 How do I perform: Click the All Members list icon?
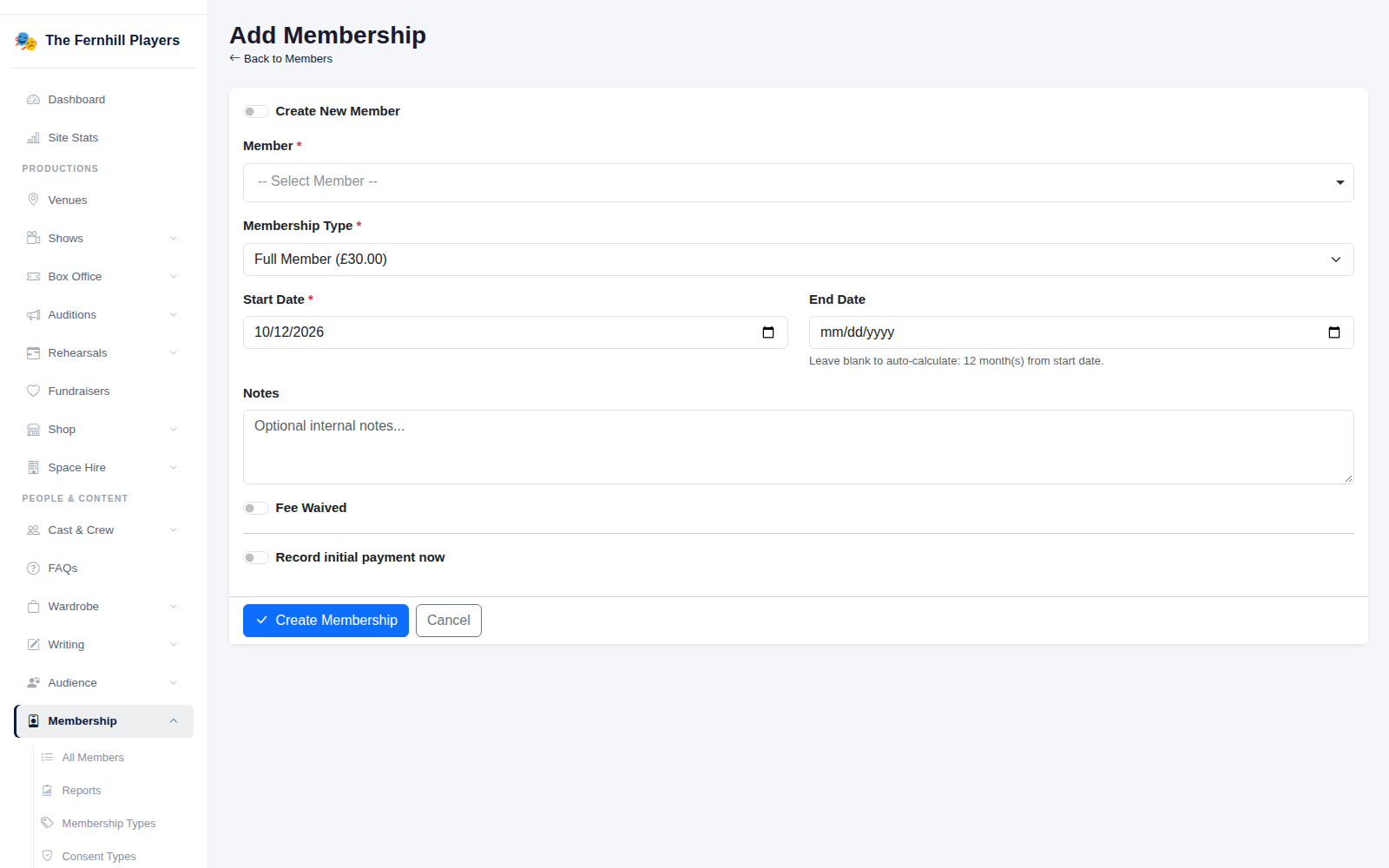point(47,758)
